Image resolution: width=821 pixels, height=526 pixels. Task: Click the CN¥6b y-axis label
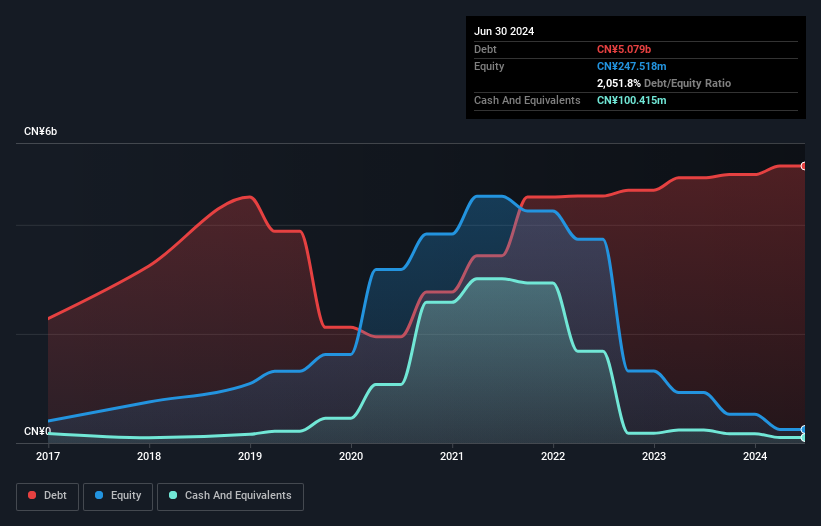[x=40, y=131]
